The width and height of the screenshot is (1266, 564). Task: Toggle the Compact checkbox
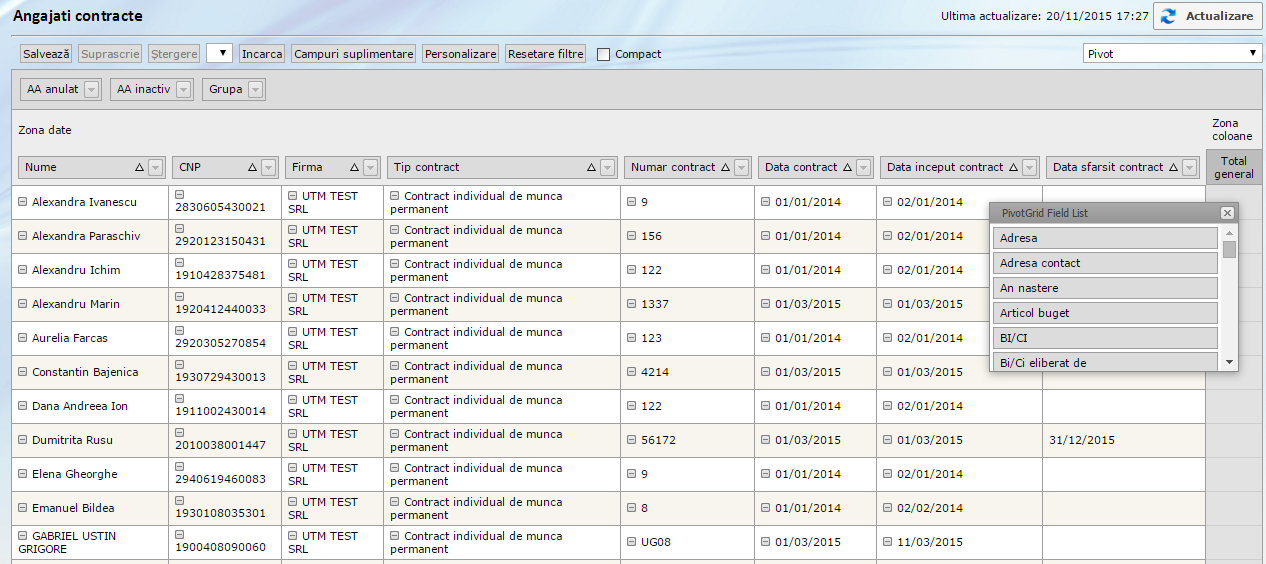coord(603,54)
